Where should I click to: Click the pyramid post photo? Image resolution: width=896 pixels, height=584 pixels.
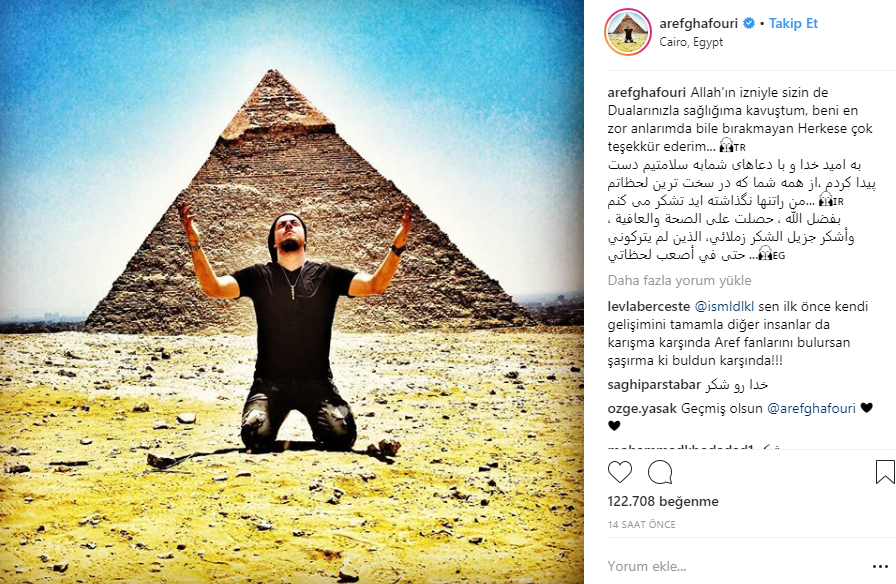(291, 292)
